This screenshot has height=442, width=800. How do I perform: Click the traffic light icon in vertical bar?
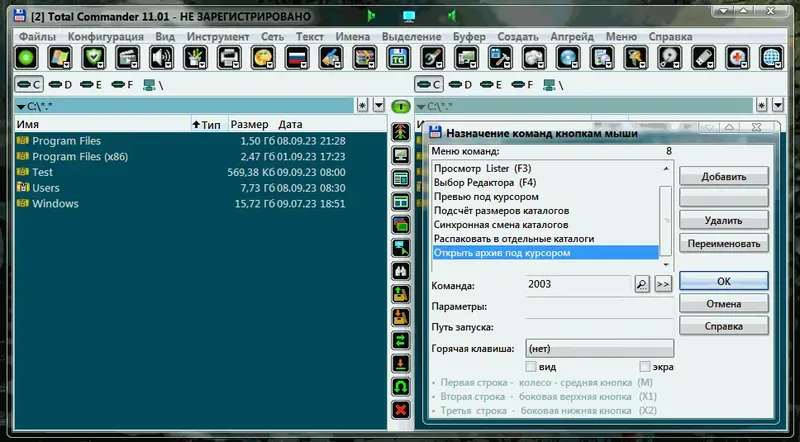(401, 132)
